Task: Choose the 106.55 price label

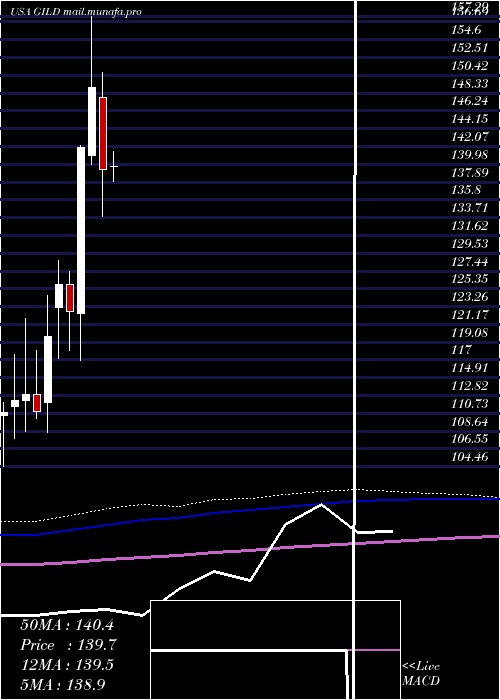Action: click(x=469, y=440)
